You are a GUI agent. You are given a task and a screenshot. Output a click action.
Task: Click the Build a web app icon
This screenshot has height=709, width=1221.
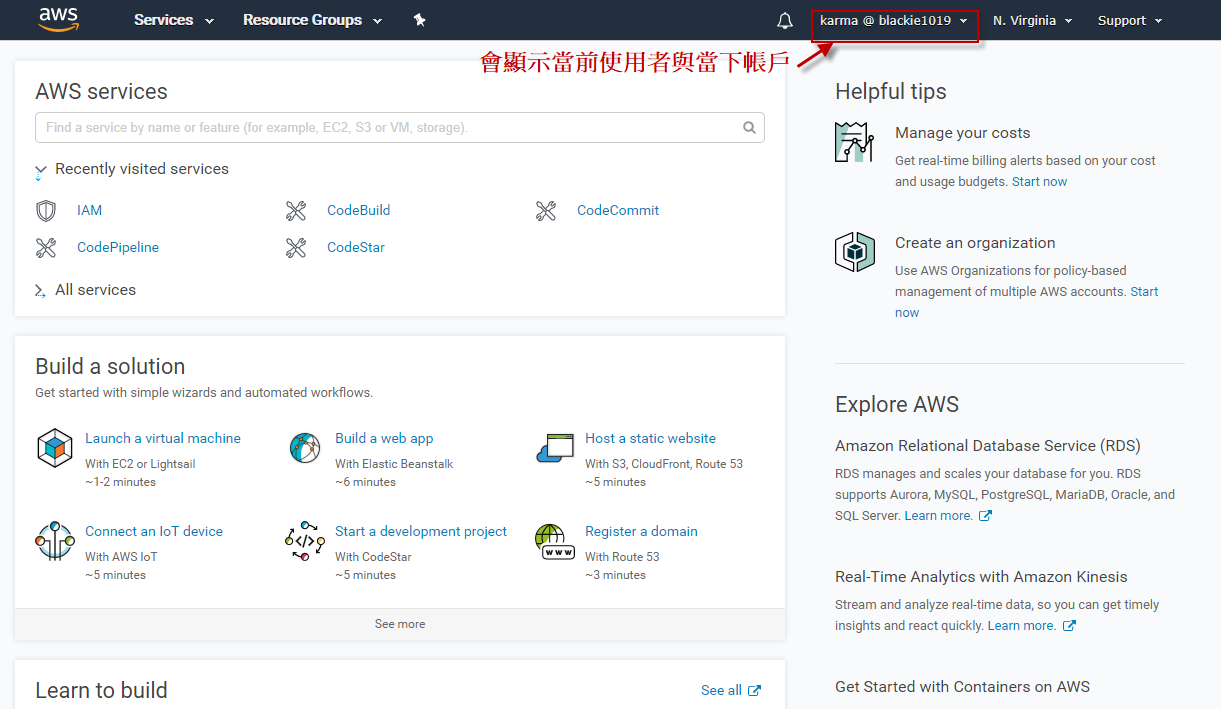pyautogui.click(x=305, y=447)
